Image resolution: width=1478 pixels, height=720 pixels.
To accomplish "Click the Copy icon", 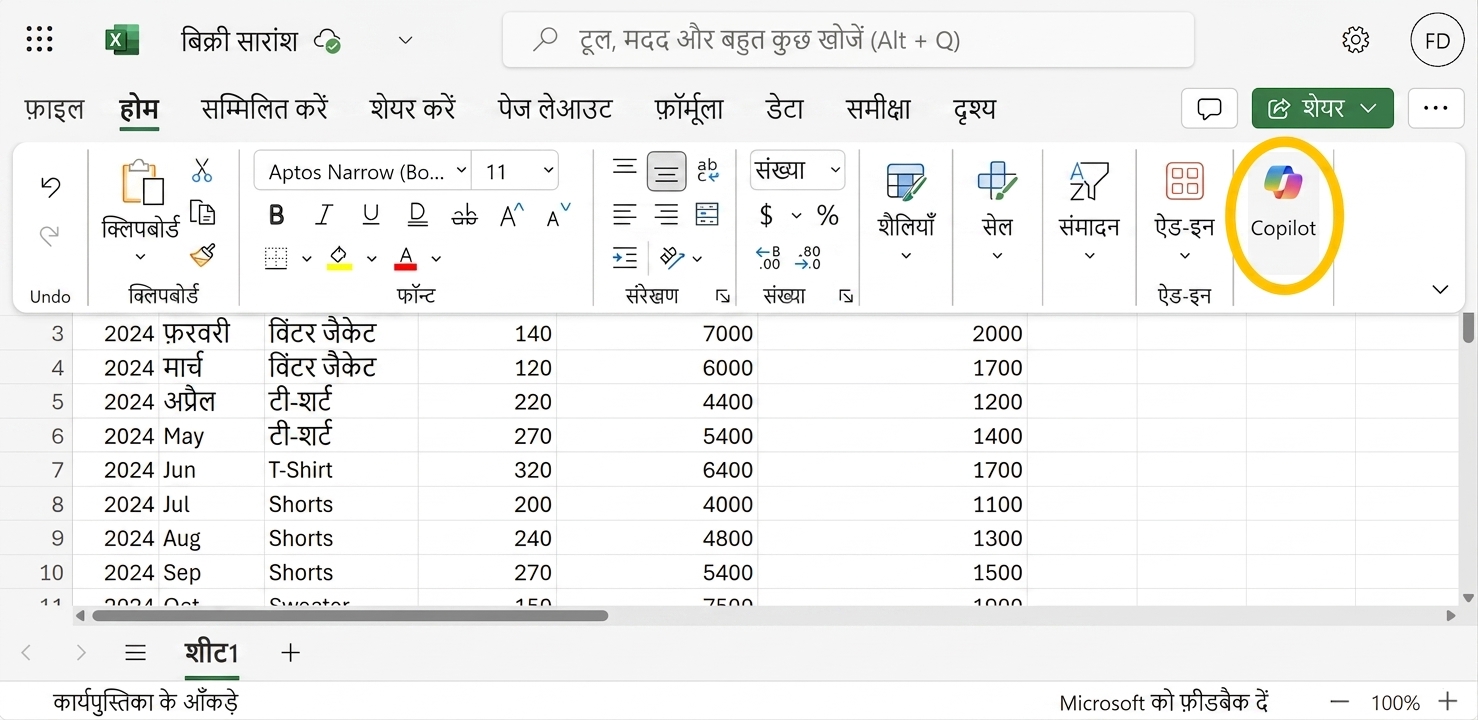I will click(x=202, y=213).
